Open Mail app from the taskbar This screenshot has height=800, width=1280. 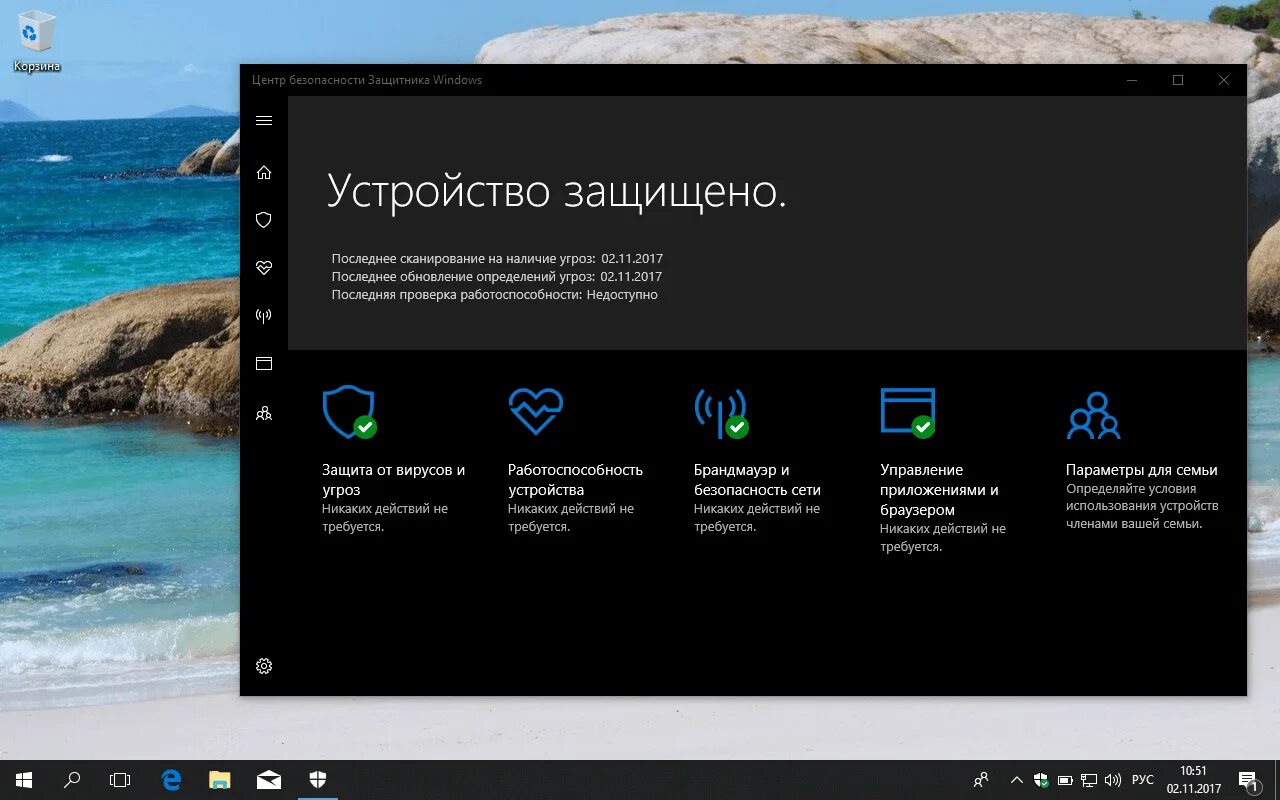click(268, 780)
